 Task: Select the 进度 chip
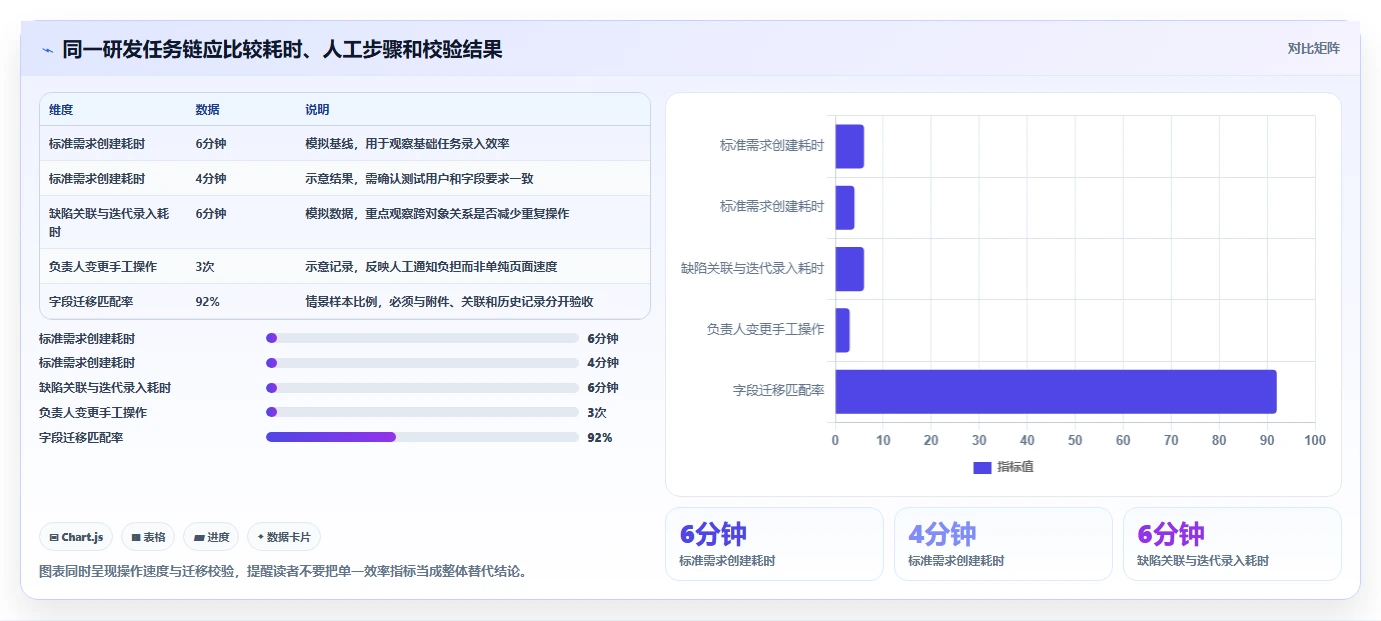pos(212,537)
